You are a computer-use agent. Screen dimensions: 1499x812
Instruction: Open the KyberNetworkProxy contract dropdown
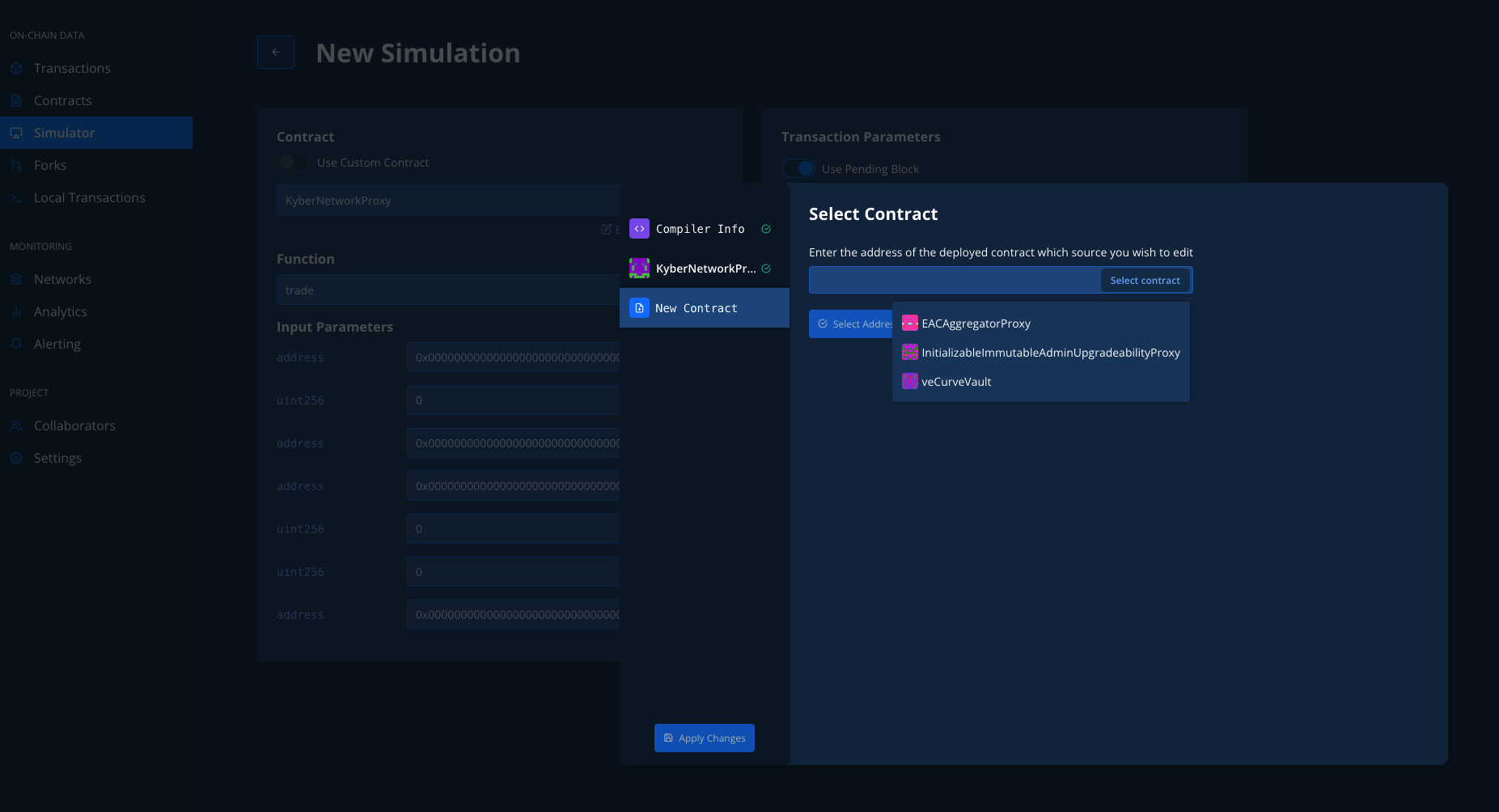pos(448,201)
